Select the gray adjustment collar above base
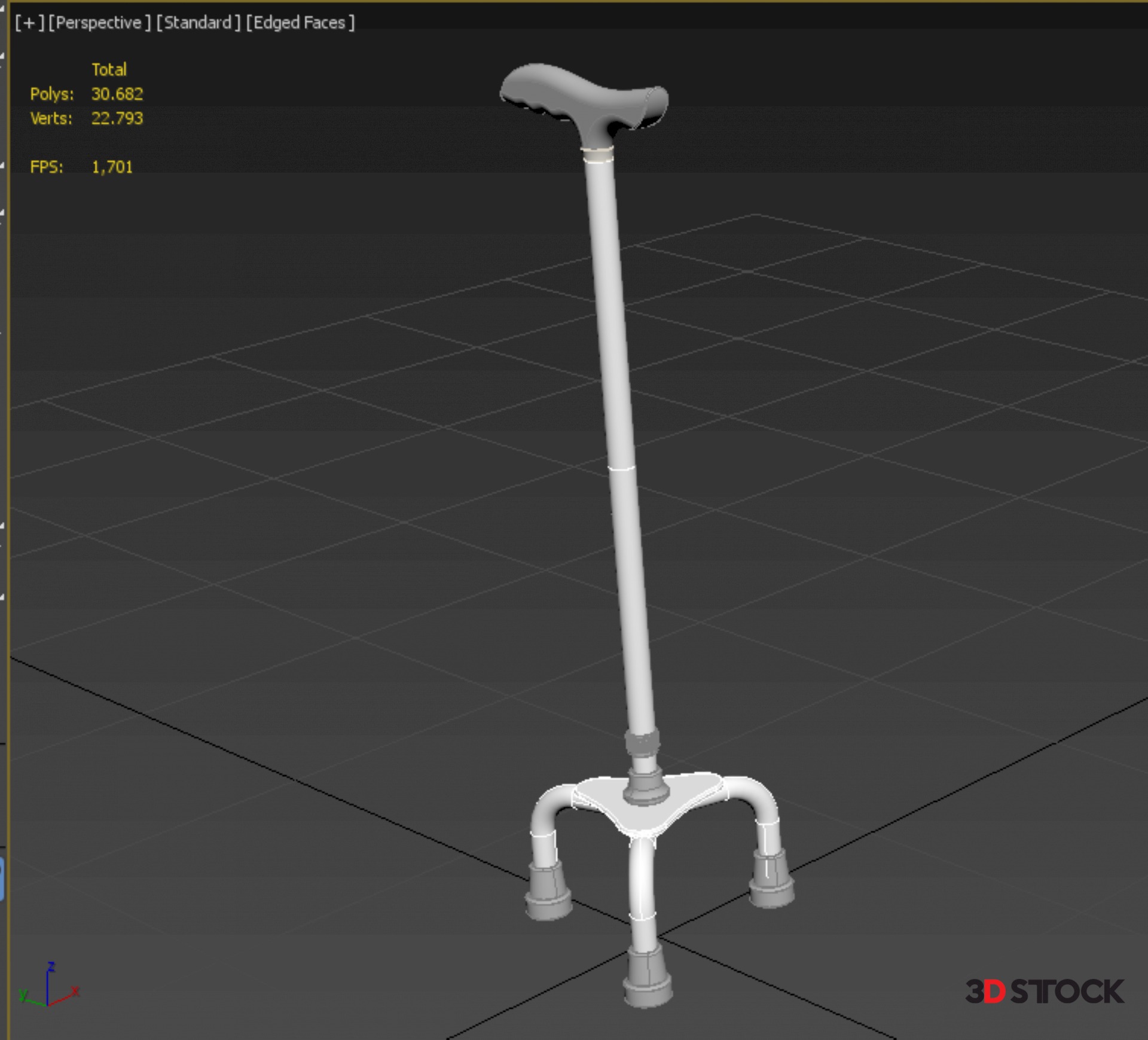The width and height of the screenshot is (1148, 1040). coord(642,743)
